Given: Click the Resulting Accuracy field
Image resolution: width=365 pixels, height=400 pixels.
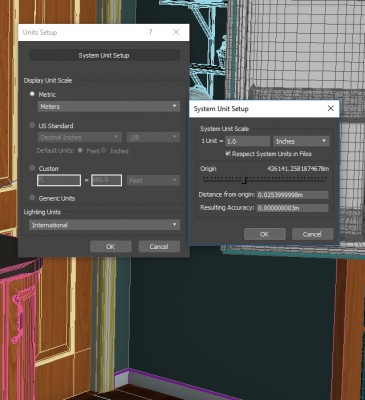Looking at the screenshot, I should (x=292, y=208).
